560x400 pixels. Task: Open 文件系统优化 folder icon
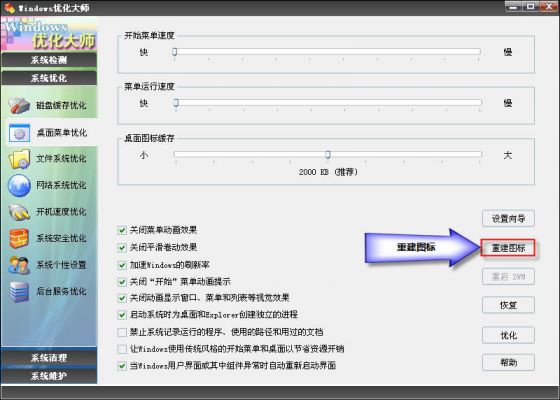click(x=19, y=159)
